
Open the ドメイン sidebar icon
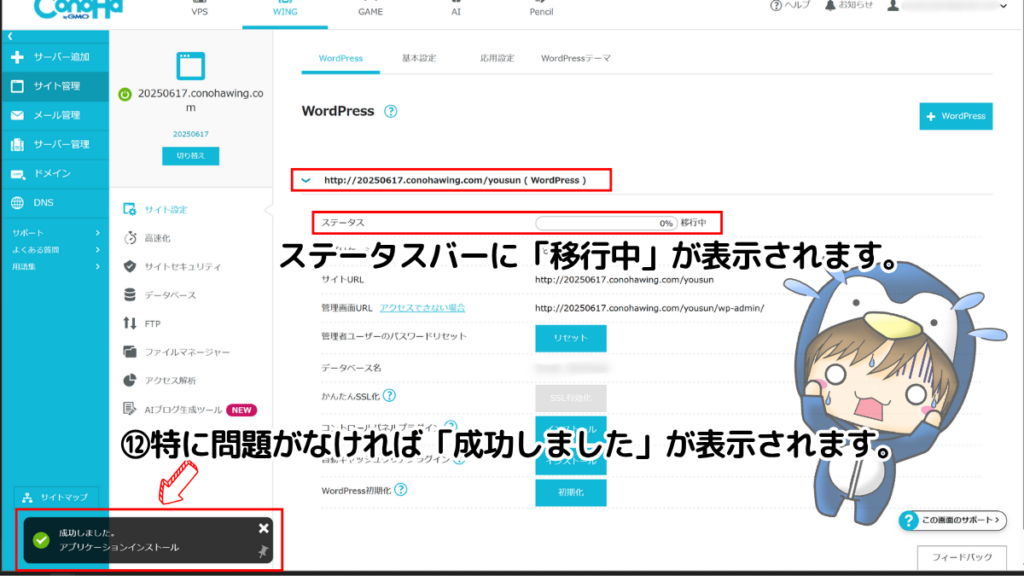pyautogui.click(x=18, y=174)
